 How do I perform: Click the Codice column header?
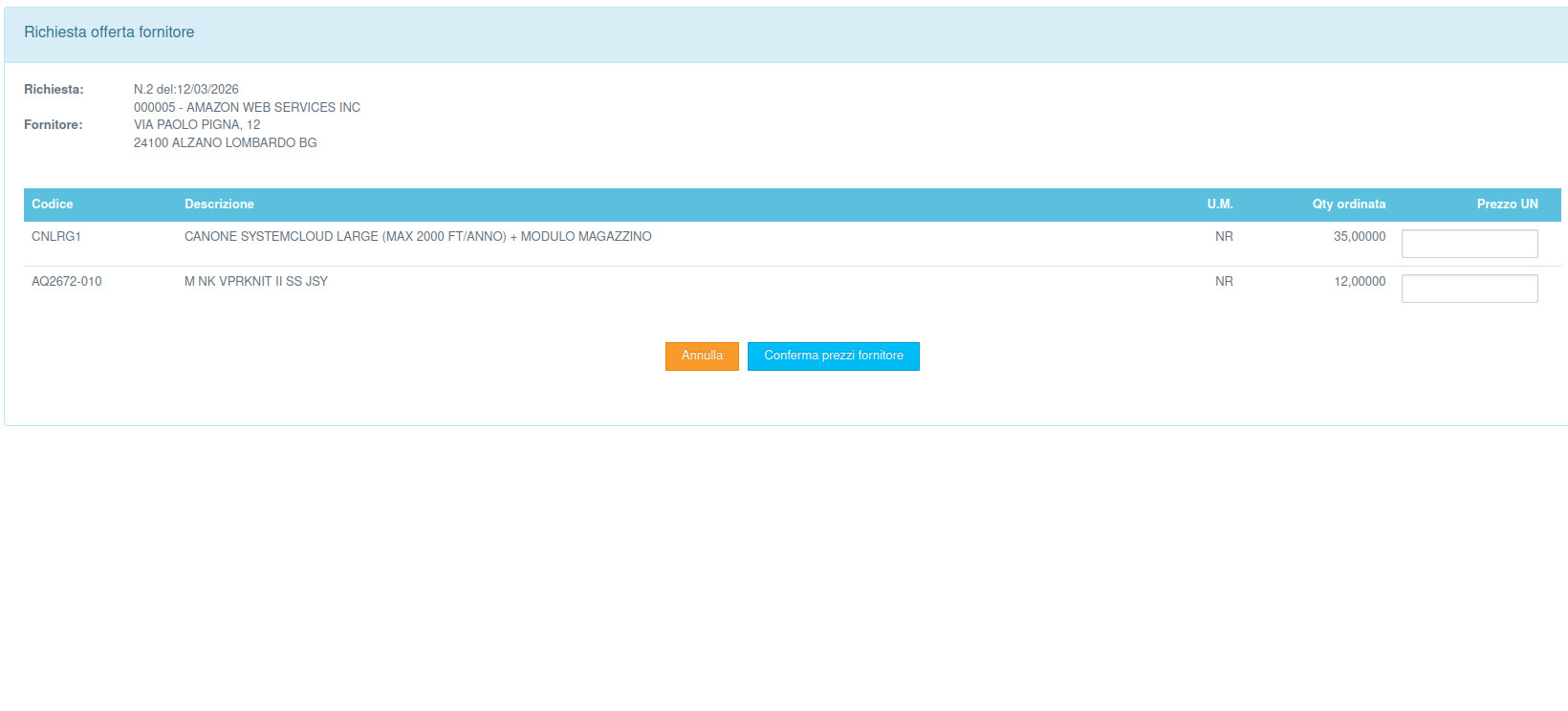point(53,205)
